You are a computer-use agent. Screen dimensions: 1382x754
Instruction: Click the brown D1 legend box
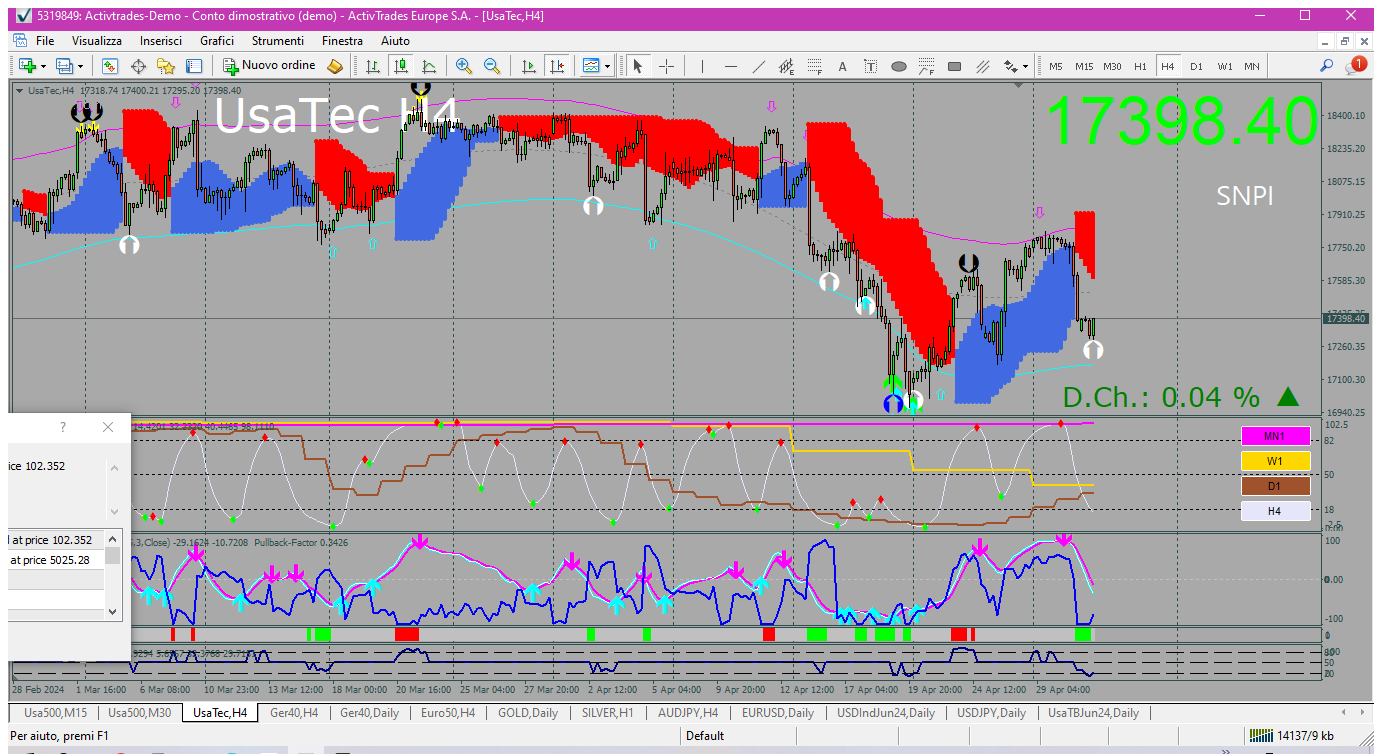click(x=1275, y=486)
